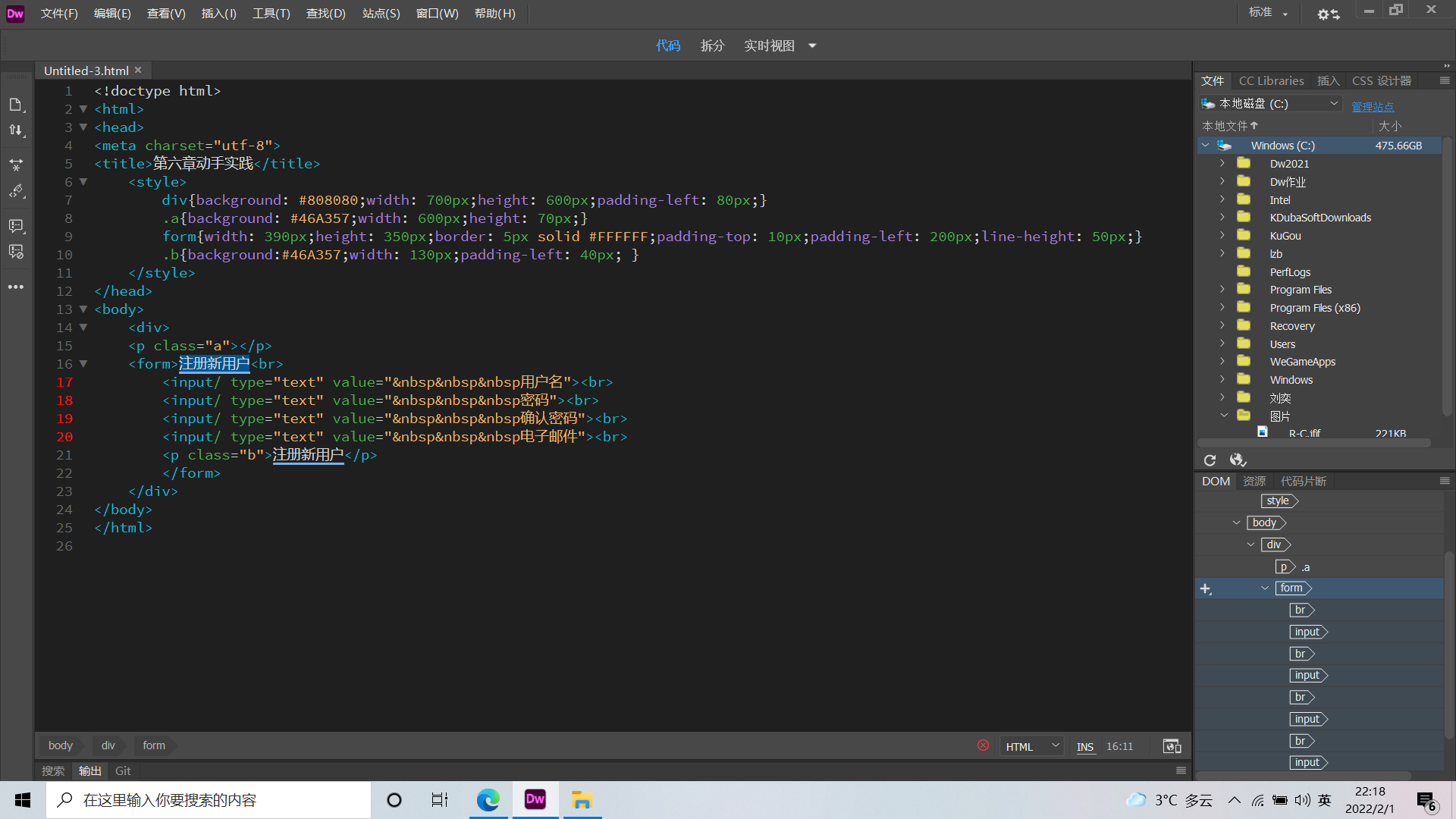
Task: Toggle the INS insert mode indicator
Action: tap(1085, 746)
